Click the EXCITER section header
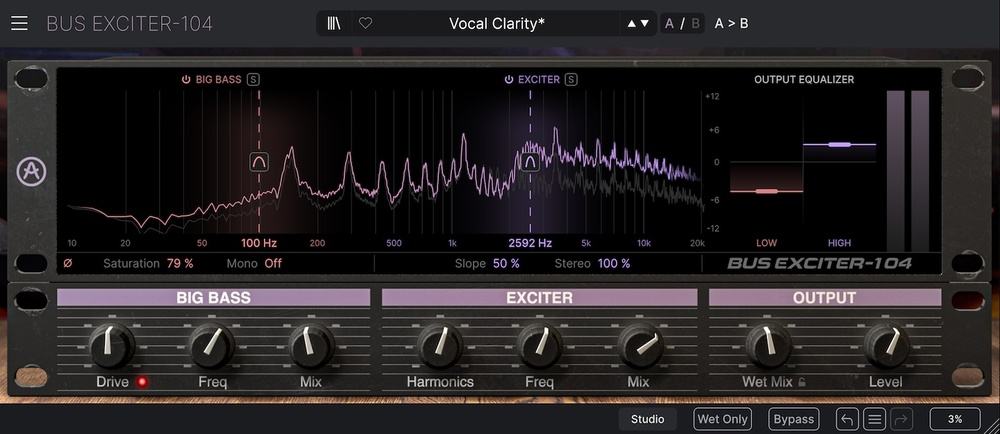 point(540,298)
